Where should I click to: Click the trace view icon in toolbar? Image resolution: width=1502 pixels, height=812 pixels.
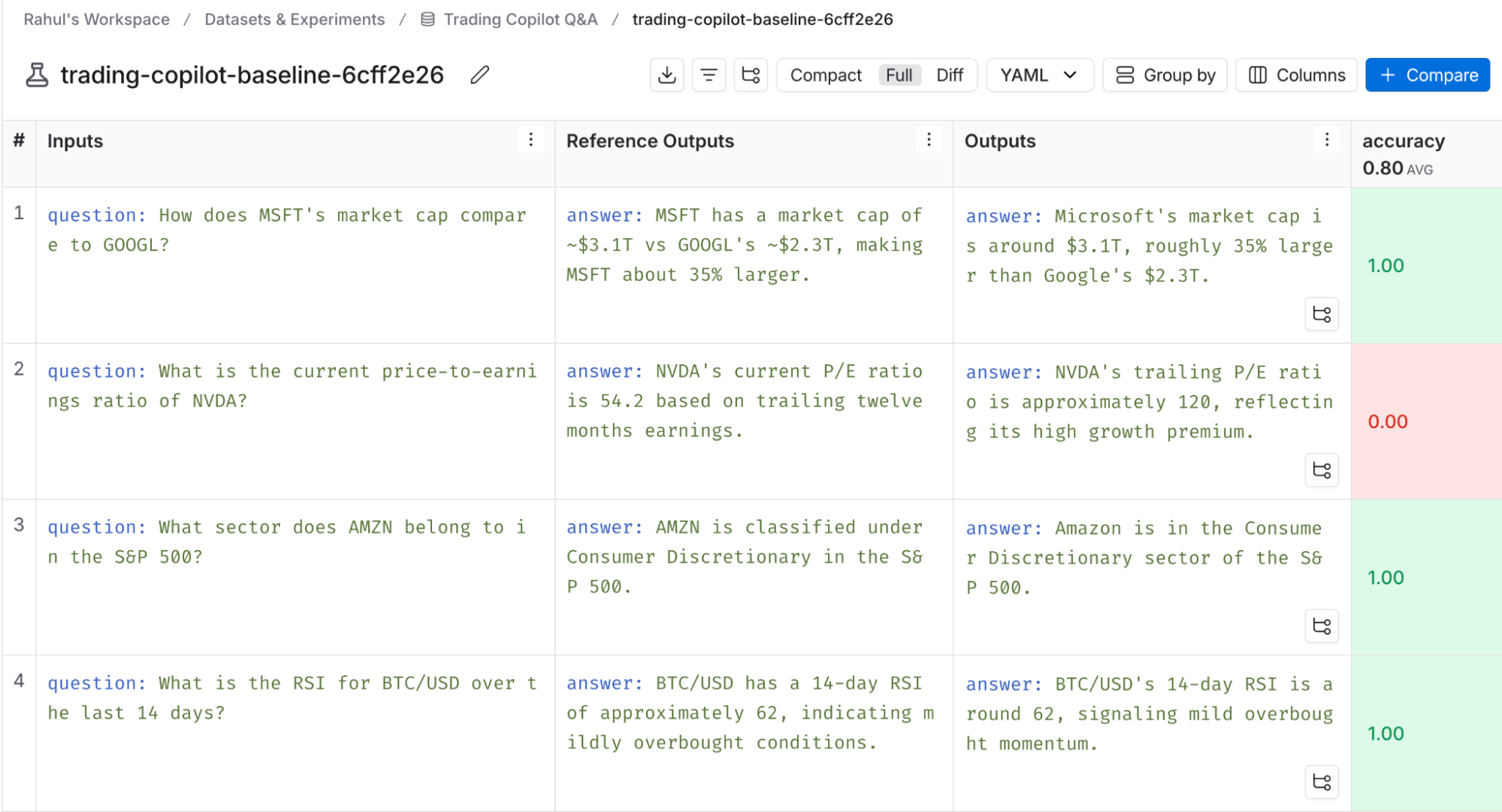751,75
